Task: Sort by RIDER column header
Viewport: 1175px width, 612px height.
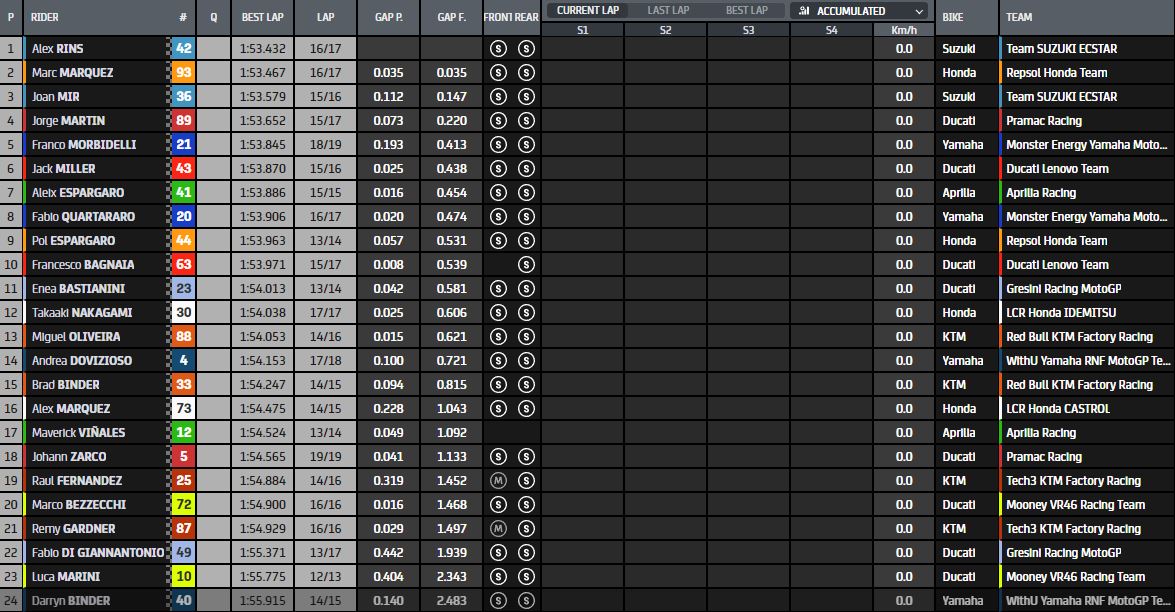Action: pyautogui.click(x=45, y=17)
